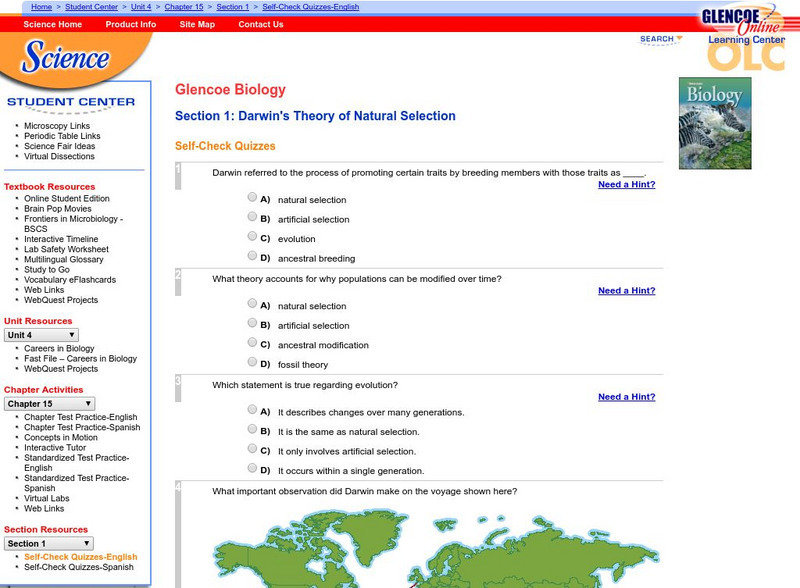Image resolution: width=800 pixels, height=588 pixels.
Task: Open Concepts in Motion
Action: (61, 437)
